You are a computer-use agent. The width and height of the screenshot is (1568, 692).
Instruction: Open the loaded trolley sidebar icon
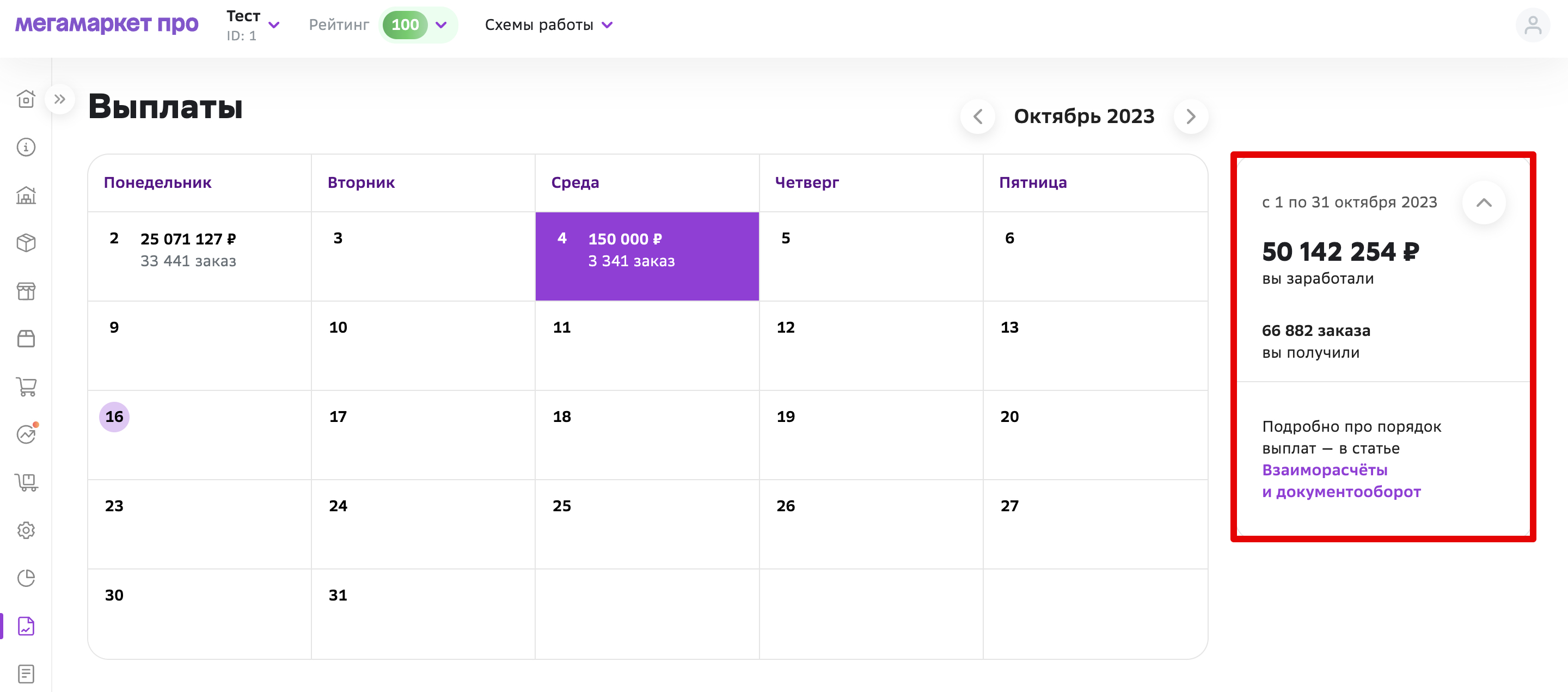click(26, 482)
